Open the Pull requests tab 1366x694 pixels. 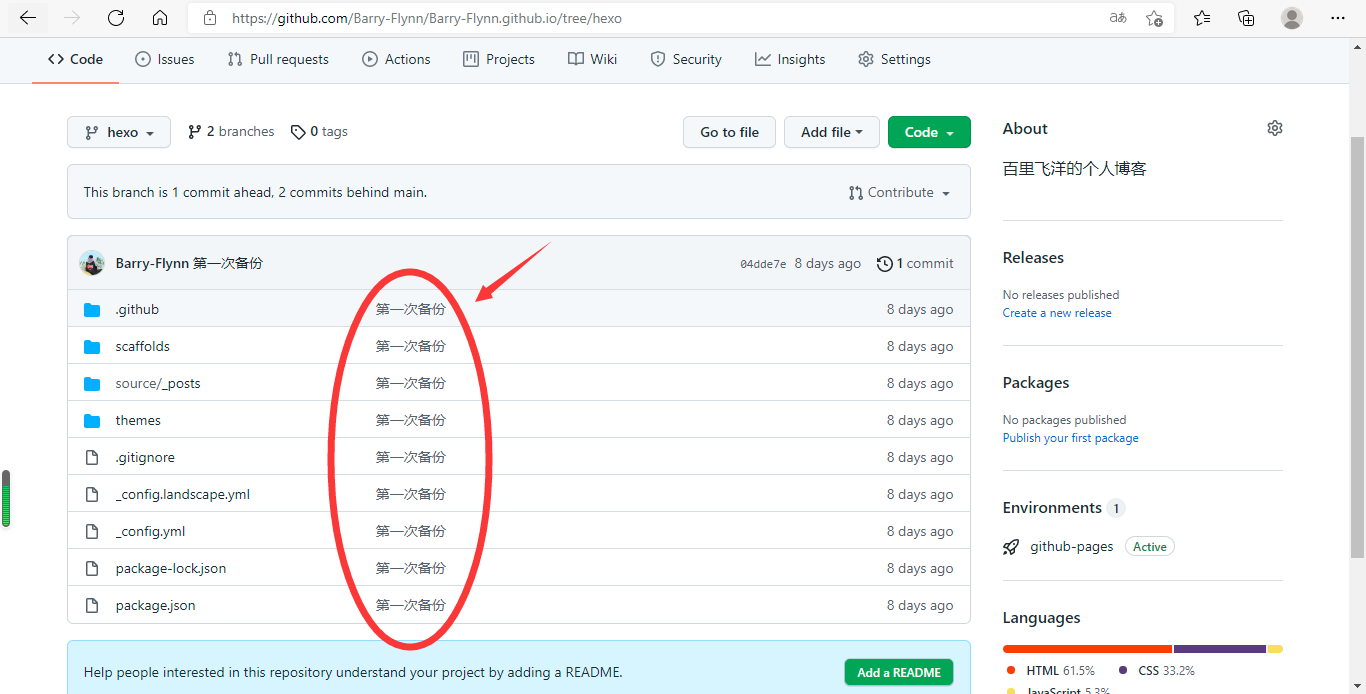[278, 59]
